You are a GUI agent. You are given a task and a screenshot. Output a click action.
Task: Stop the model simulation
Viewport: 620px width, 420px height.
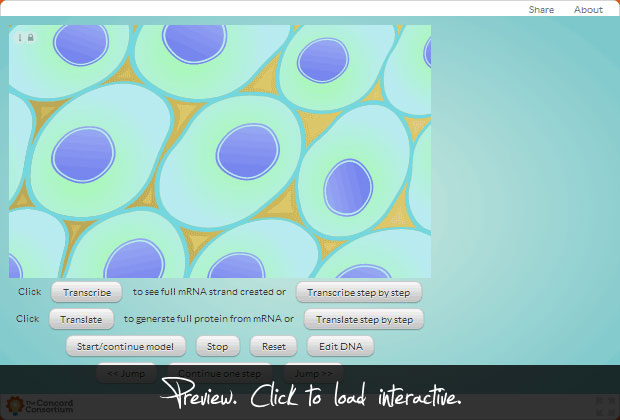217,346
